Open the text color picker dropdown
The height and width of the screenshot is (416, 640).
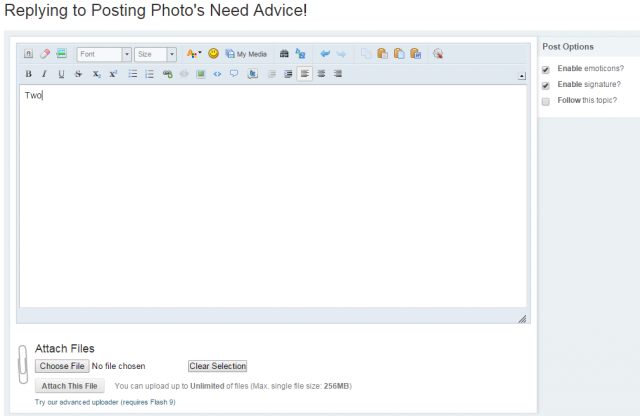point(194,54)
